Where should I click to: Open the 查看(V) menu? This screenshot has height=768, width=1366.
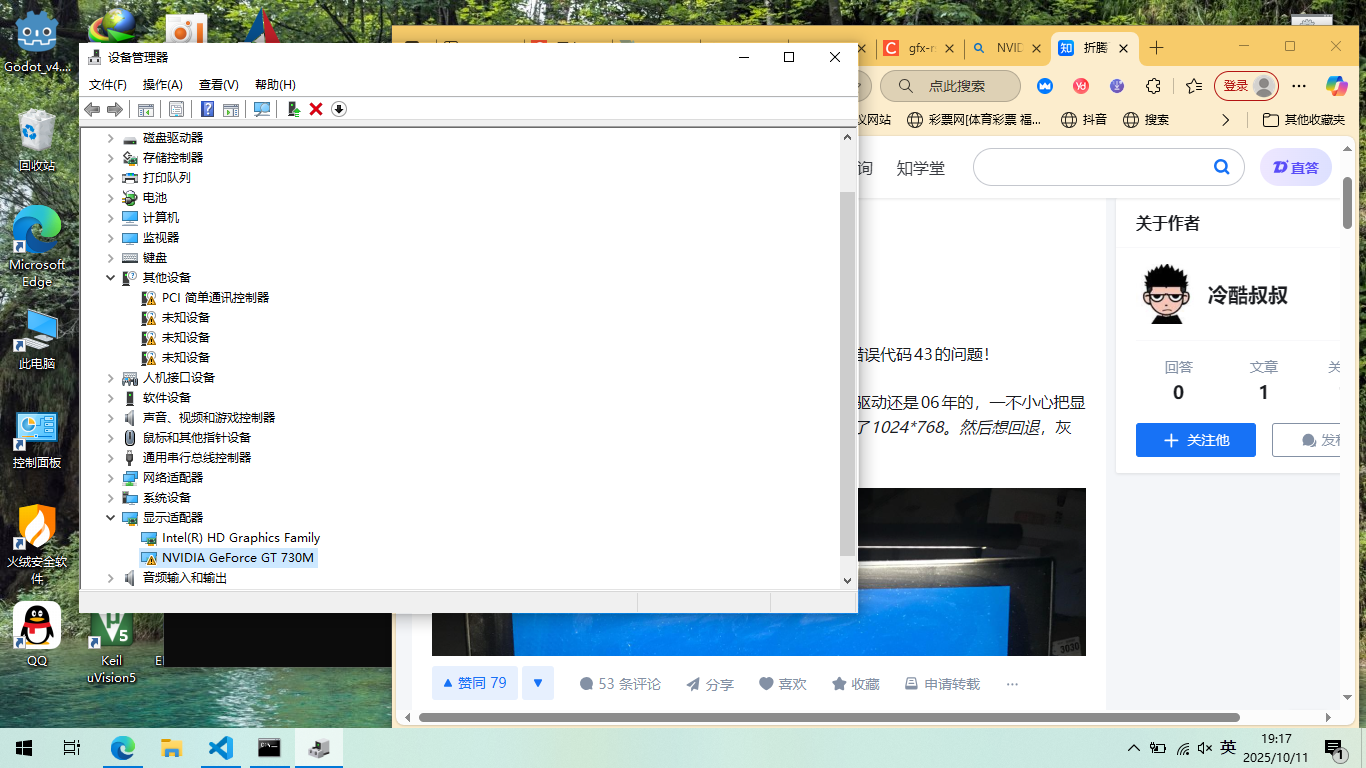[x=219, y=85]
